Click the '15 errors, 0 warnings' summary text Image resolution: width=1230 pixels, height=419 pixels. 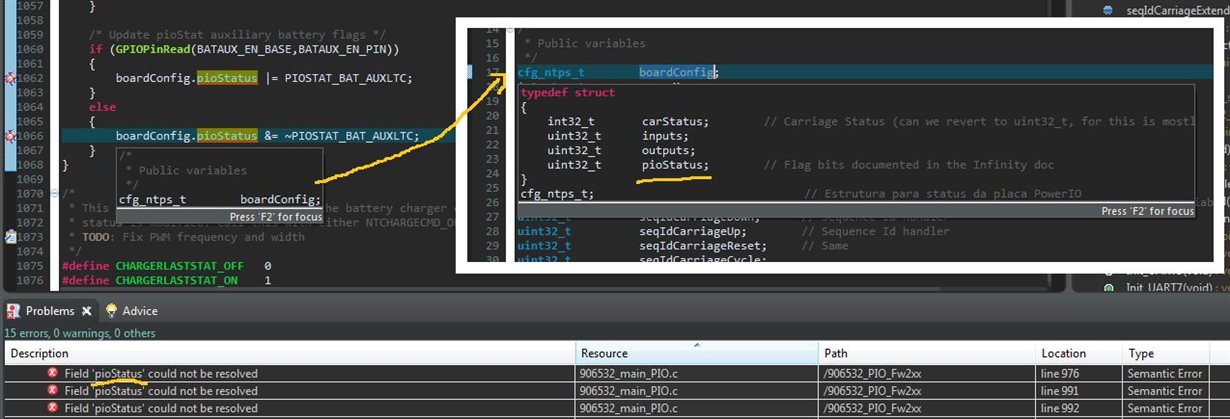coord(80,333)
